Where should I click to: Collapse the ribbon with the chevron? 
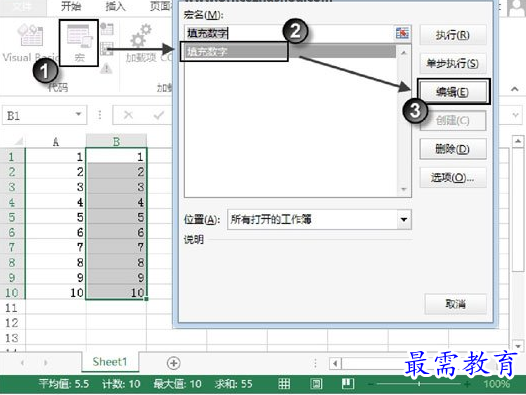pos(514,89)
